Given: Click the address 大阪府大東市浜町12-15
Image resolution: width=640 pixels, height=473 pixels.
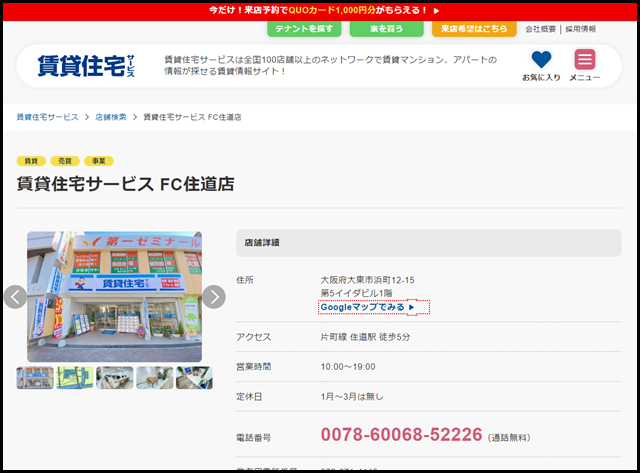Looking at the screenshot, I should pos(367,280).
